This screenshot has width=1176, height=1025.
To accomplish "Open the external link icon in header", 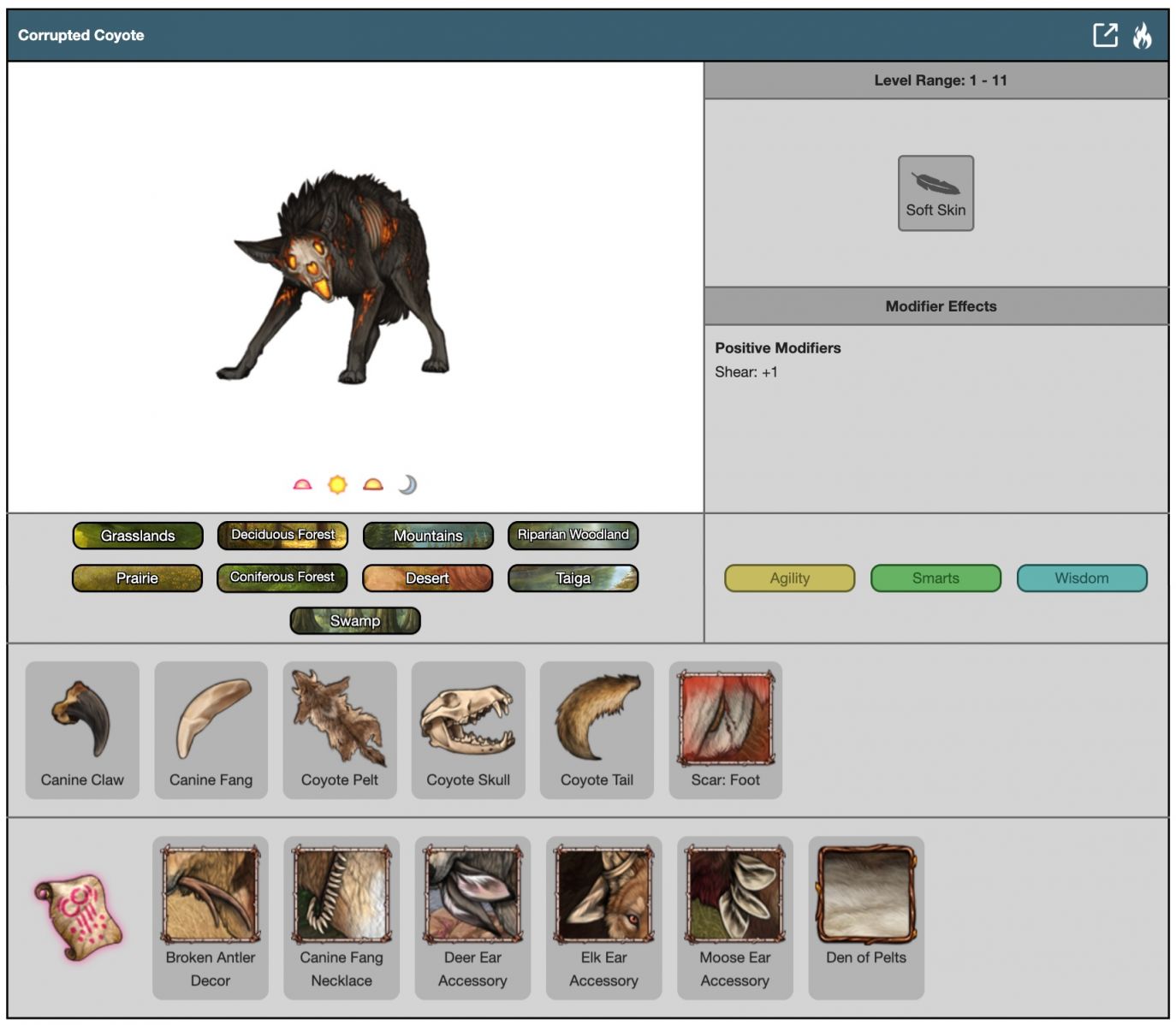I will (x=1105, y=35).
